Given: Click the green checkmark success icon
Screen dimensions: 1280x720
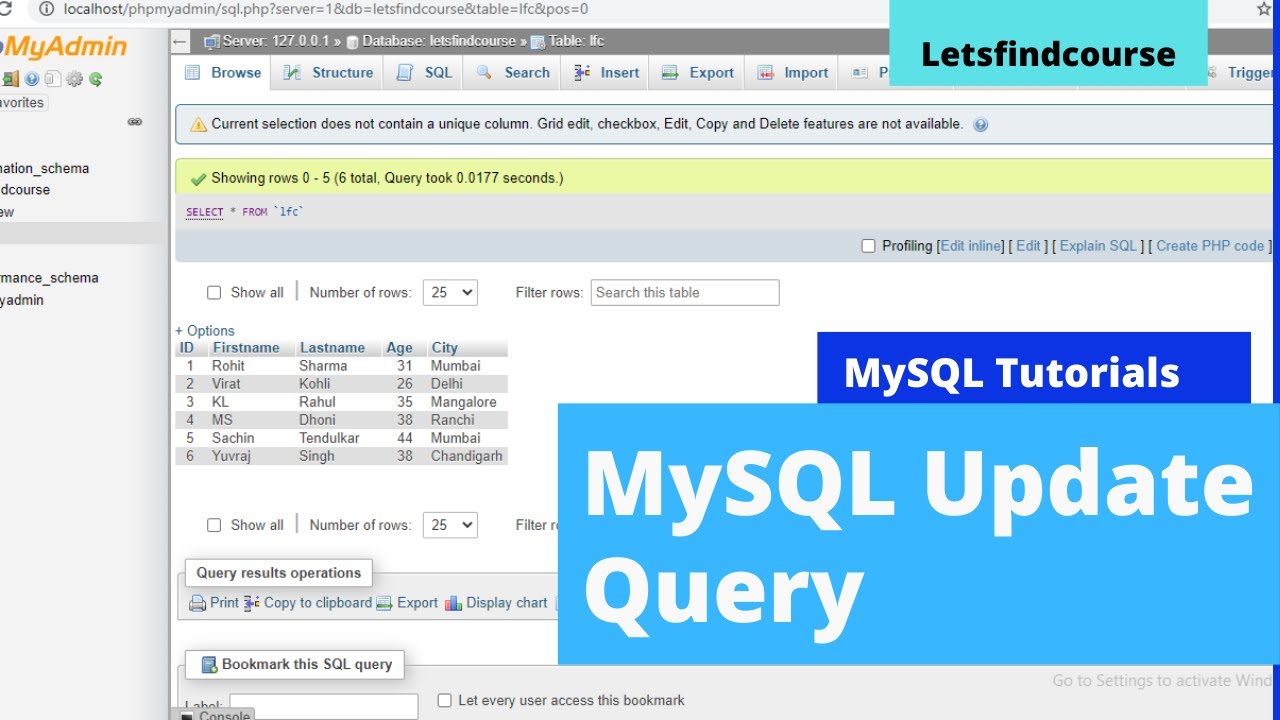Looking at the screenshot, I should pyautogui.click(x=198, y=179).
